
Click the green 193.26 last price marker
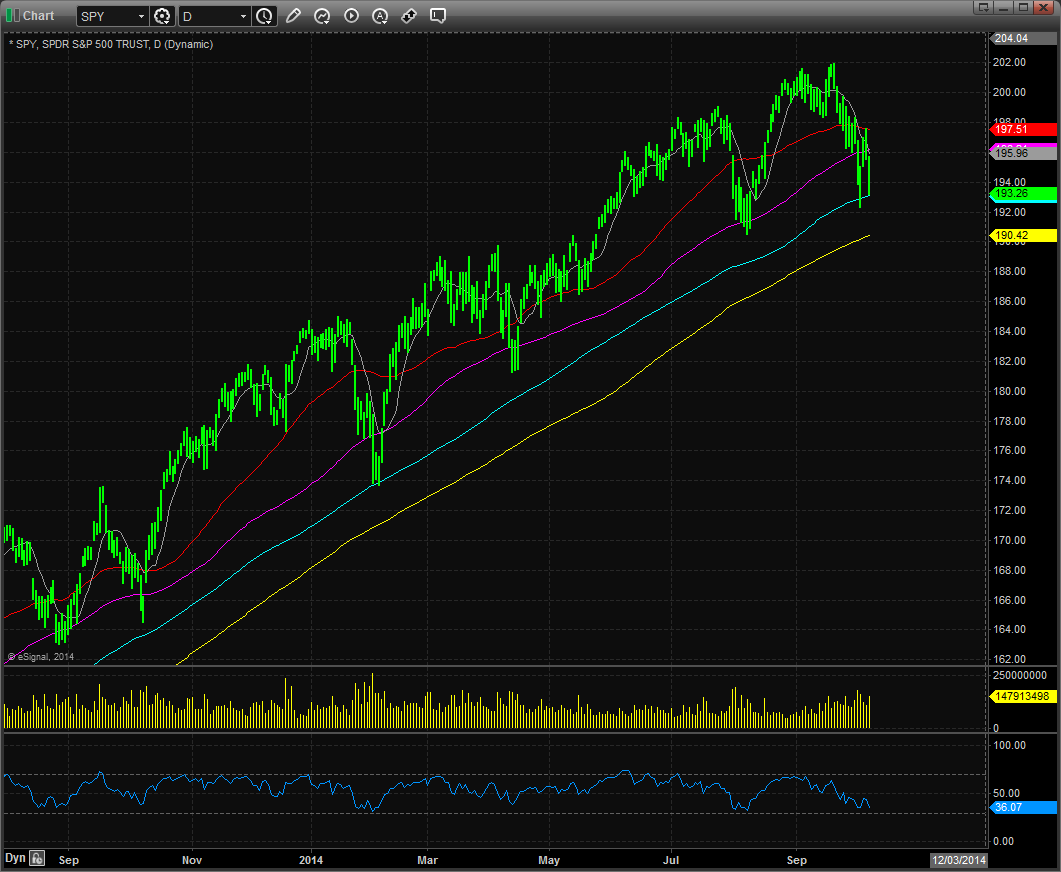[1022, 193]
